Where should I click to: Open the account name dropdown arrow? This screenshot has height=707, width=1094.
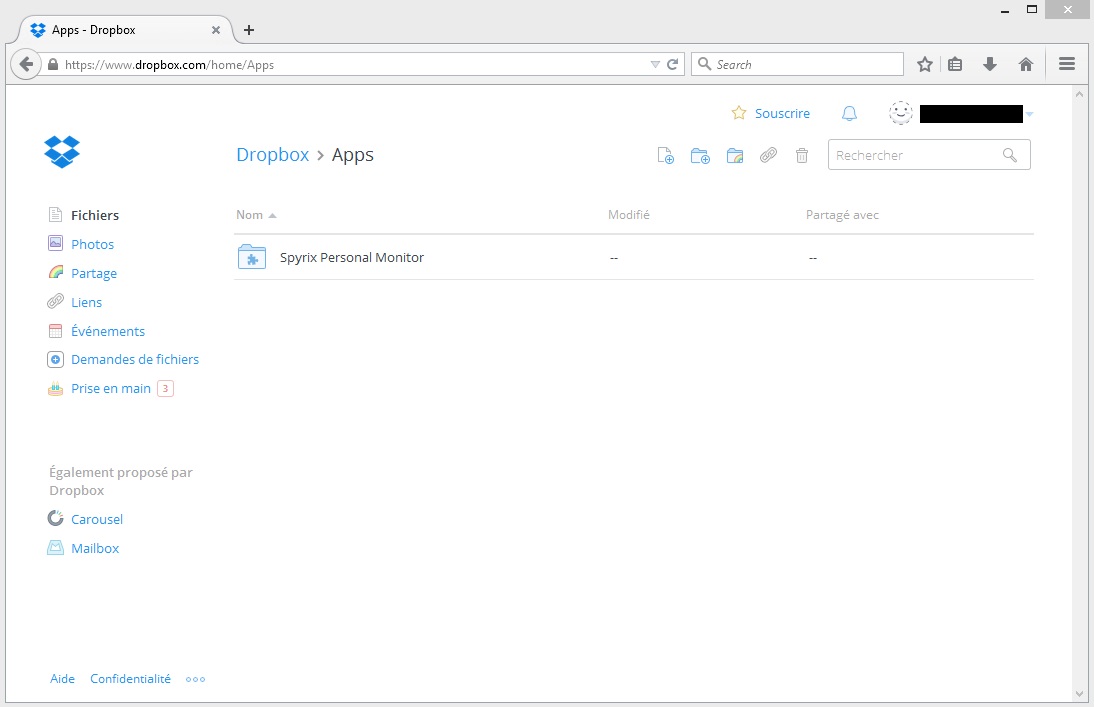point(1029,114)
